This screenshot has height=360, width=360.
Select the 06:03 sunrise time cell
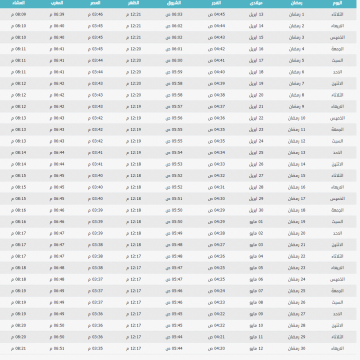click(174, 15)
